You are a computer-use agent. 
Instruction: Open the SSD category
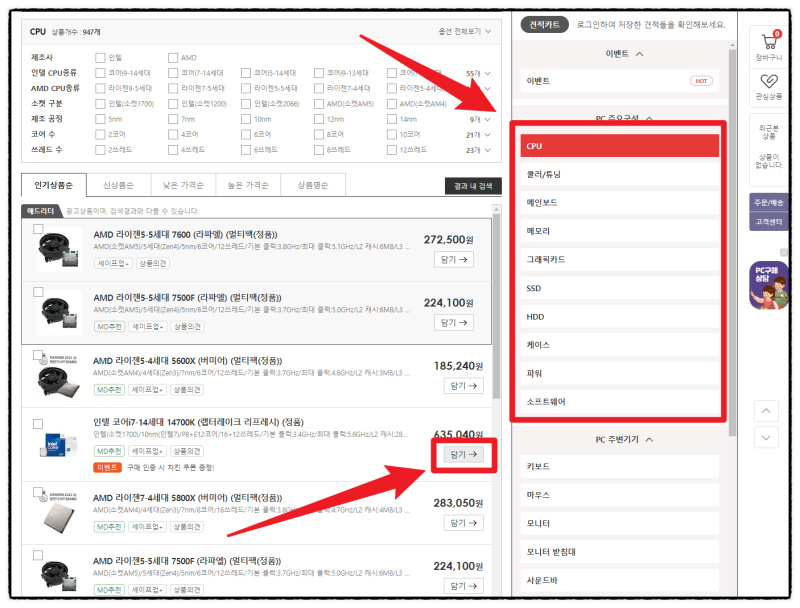tap(619, 288)
